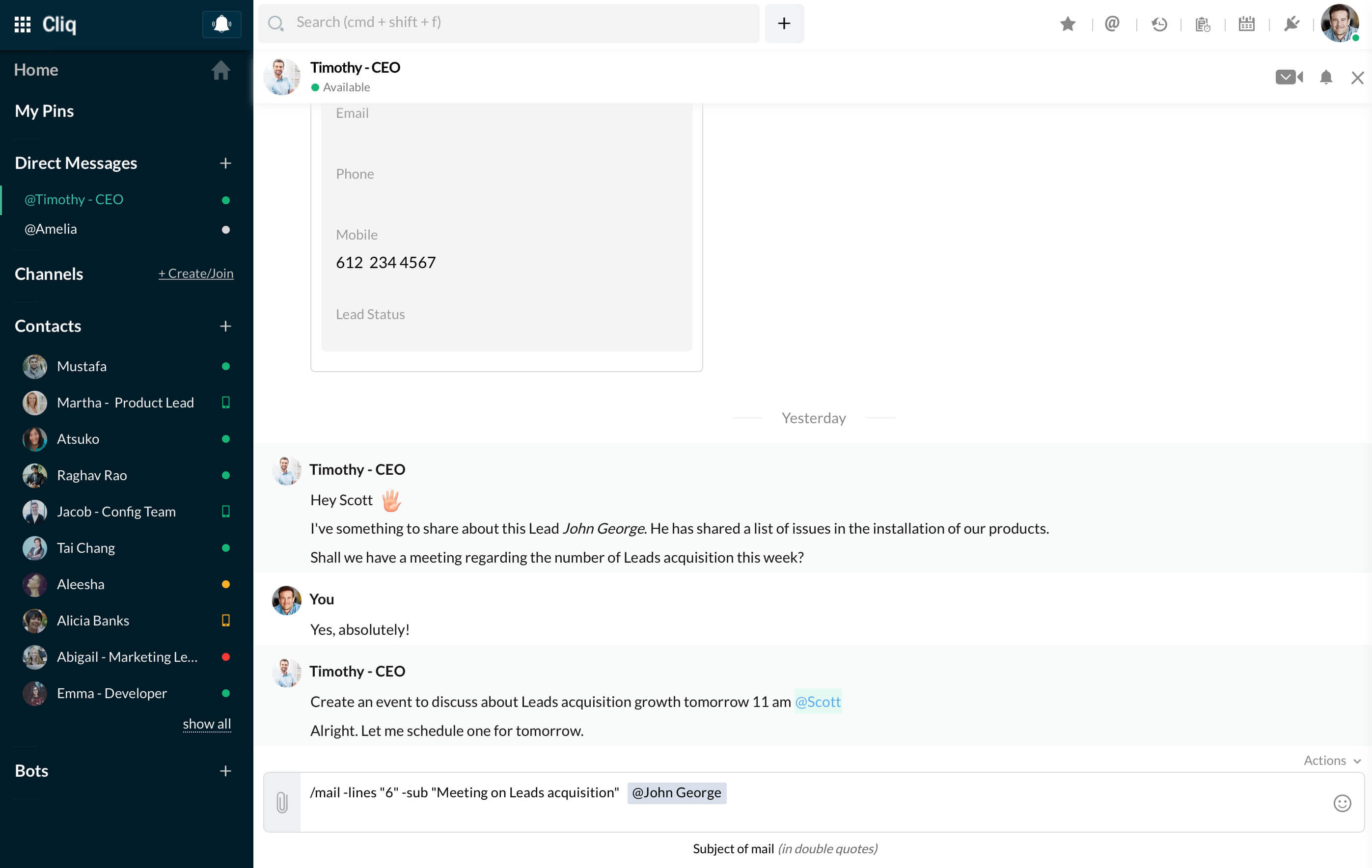Image resolution: width=1372 pixels, height=868 pixels.
Task: Open starred messages from the top bar
Action: [1068, 24]
